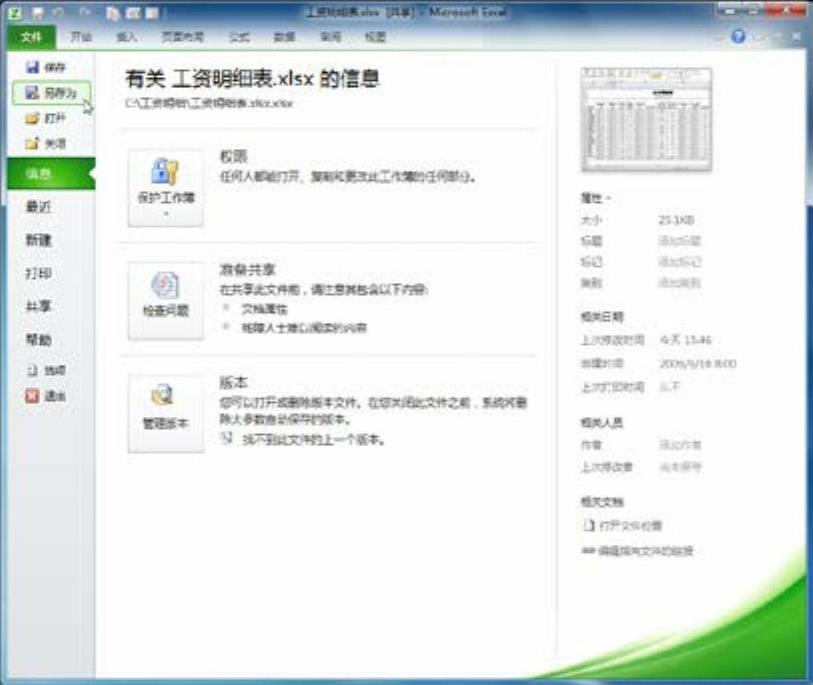The image size is (813, 685).
Task: Switch to the 数据 (Data) ribbon tab
Action: tap(284, 37)
